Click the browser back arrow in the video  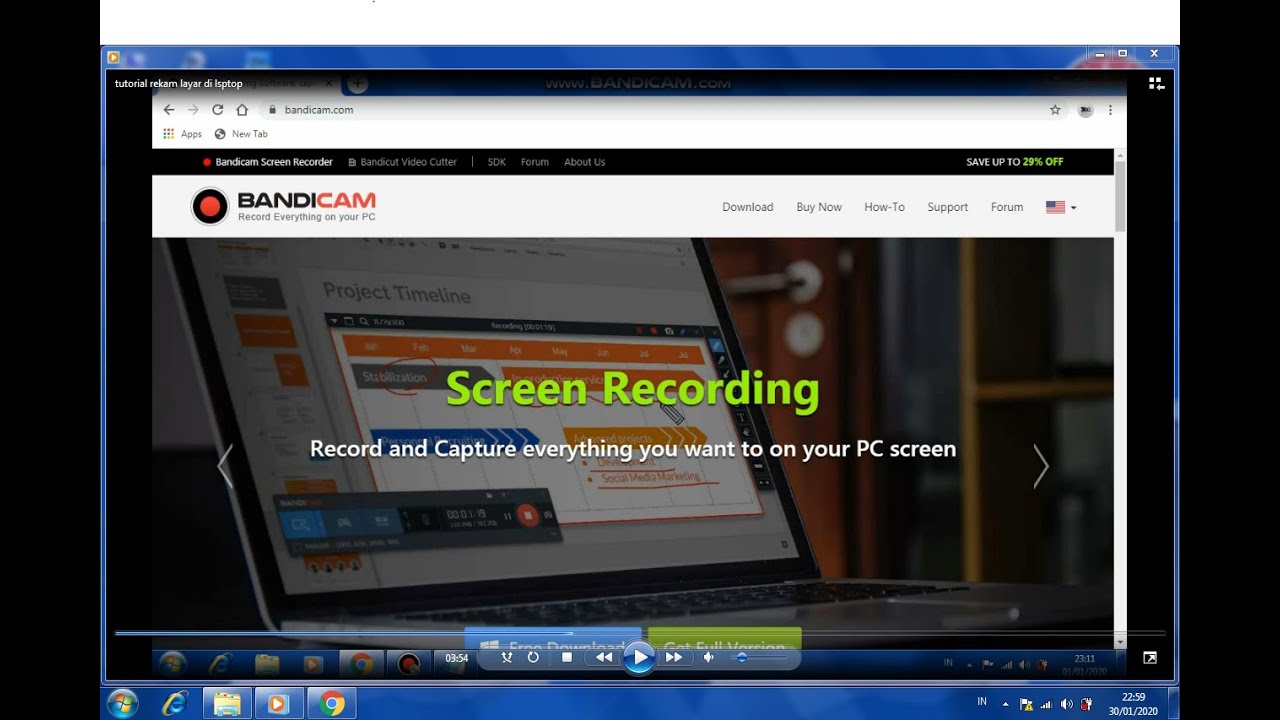[169, 110]
